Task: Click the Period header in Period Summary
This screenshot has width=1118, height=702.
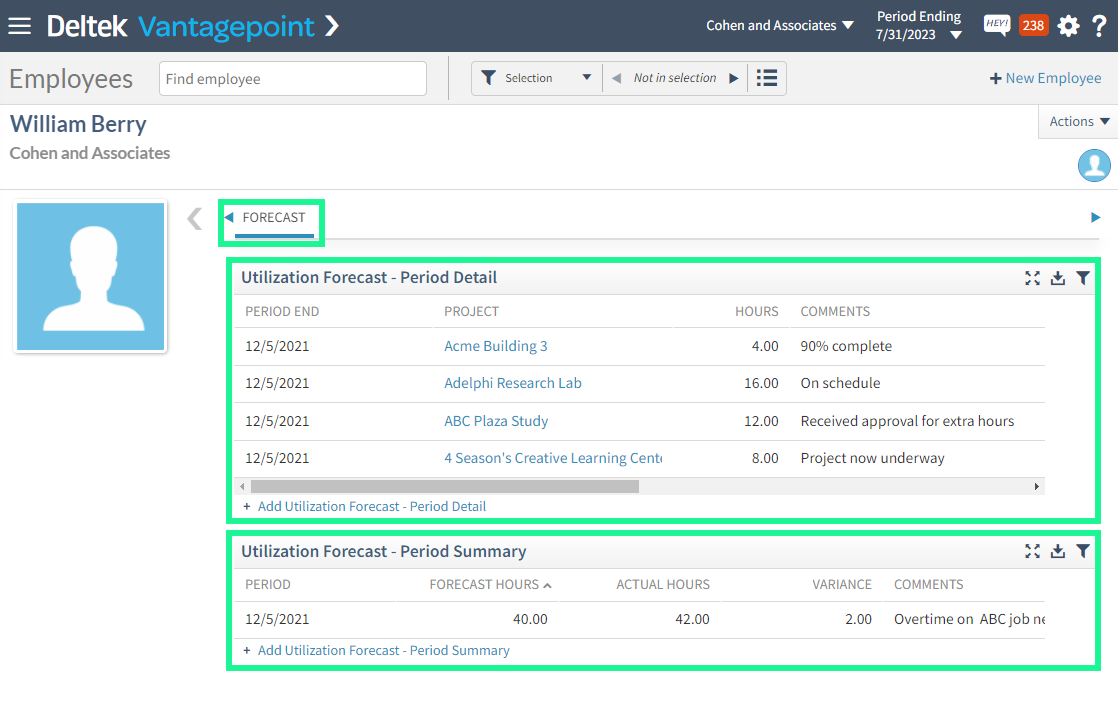Action: pyautogui.click(x=268, y=584)
